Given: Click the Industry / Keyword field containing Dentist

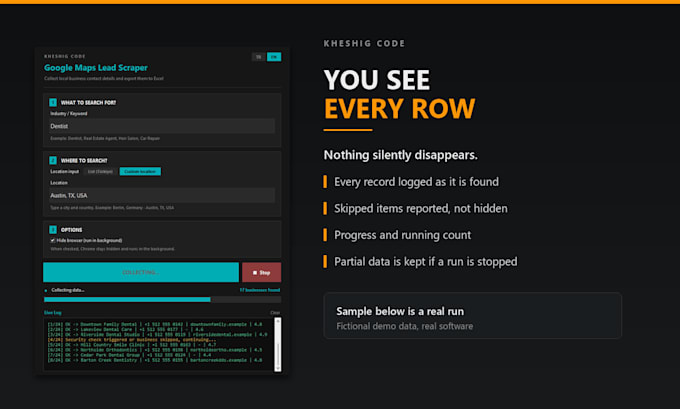Looking at the screenshot, I should tap(162, 126).
